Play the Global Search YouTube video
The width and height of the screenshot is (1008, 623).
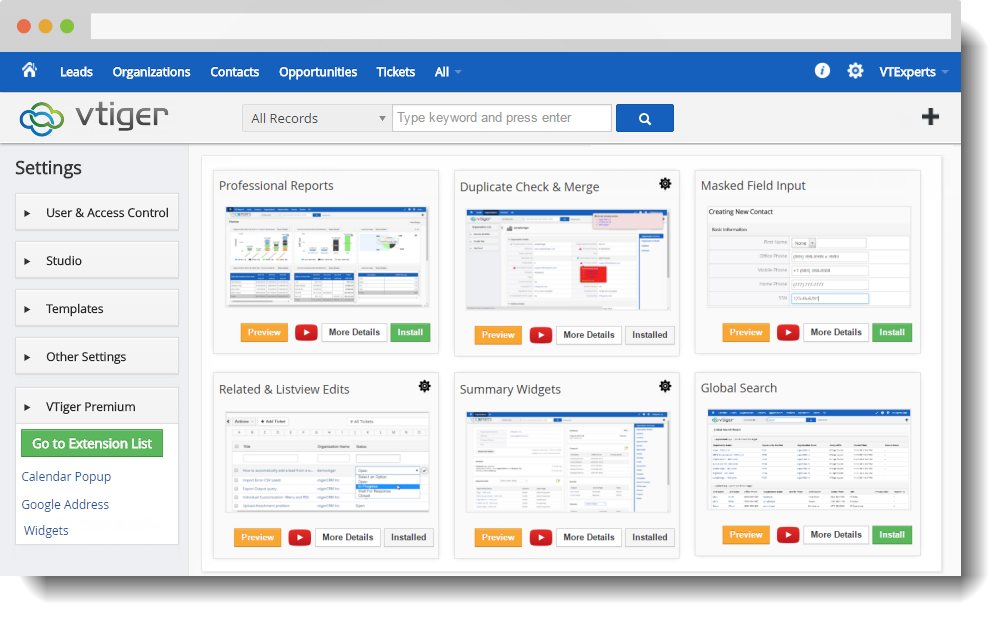(x=788, y=535)
